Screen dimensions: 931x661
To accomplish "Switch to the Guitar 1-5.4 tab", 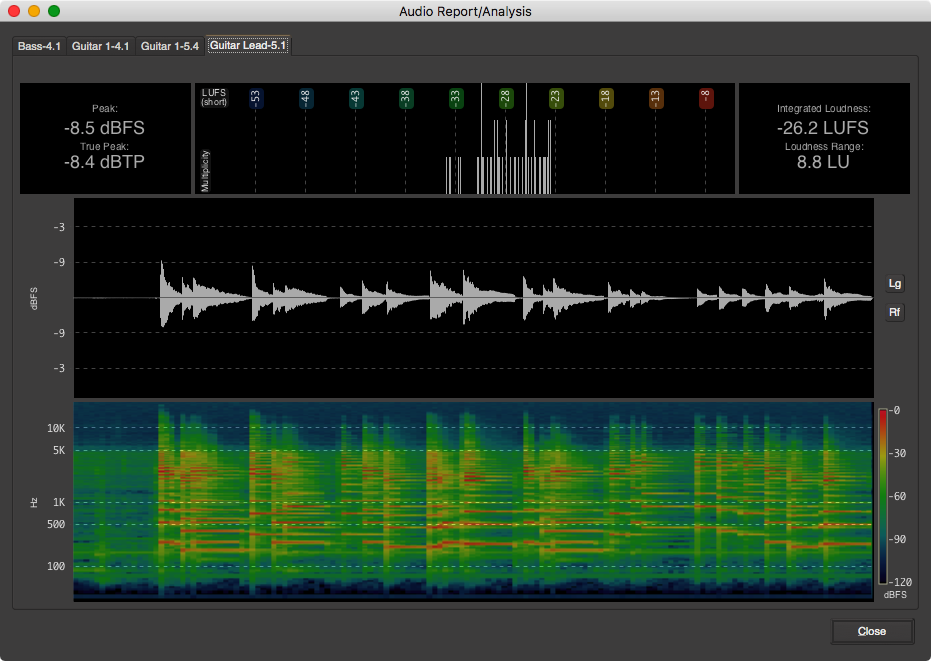I will click(x=170, y=45).
